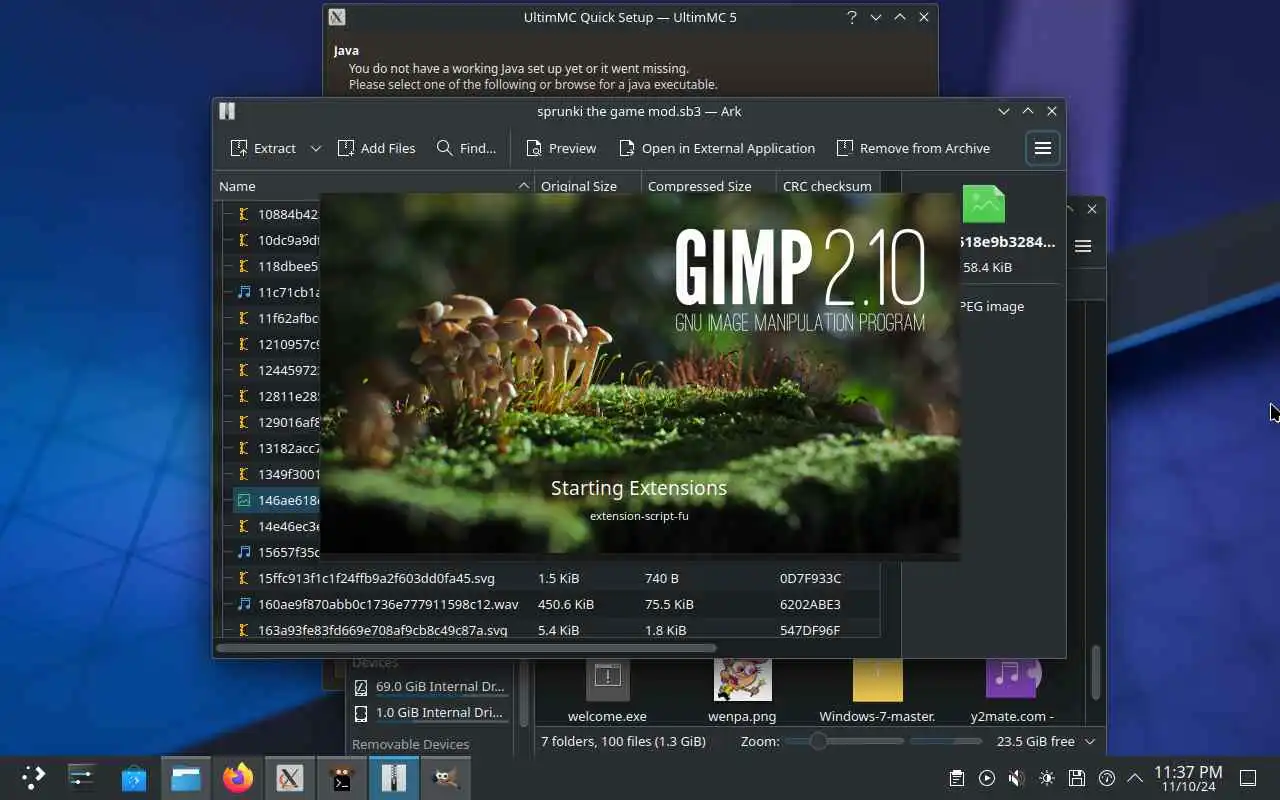This screenshot has width=1280, height=800.
Task: Click Add Files in Ark toolbar
Action: pyautogui.click(x=376, y=148)
